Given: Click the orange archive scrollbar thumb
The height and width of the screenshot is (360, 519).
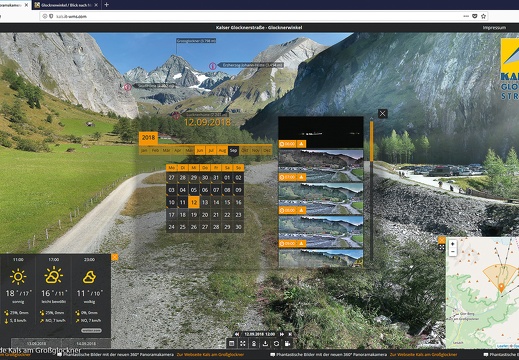Looking at the screenshot, I should [x=372, y=141].
